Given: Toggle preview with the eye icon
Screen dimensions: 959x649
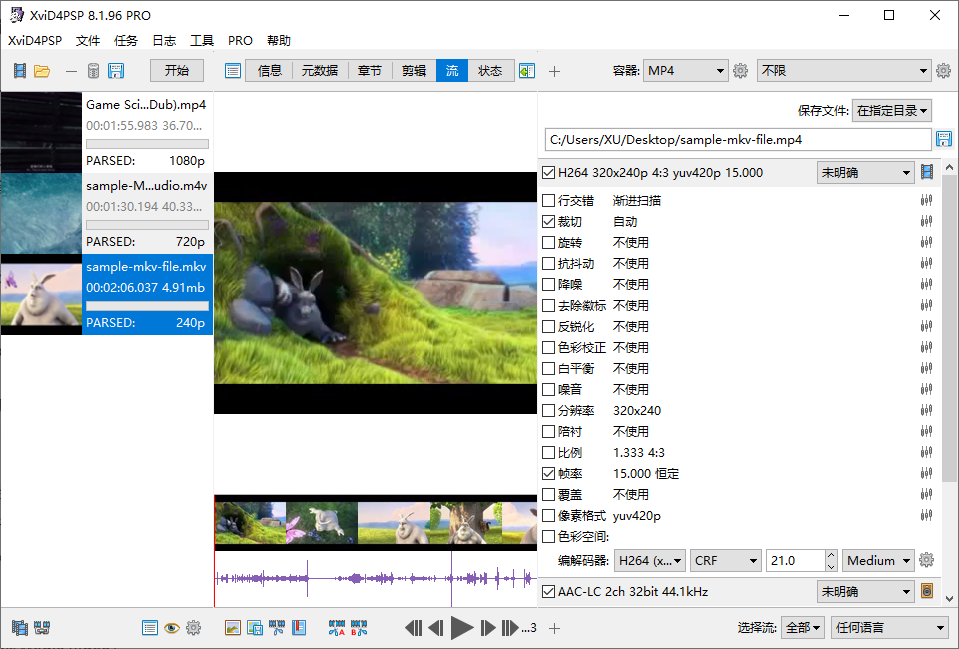Looking at the screenshot, I should click(x=171, y=627).
